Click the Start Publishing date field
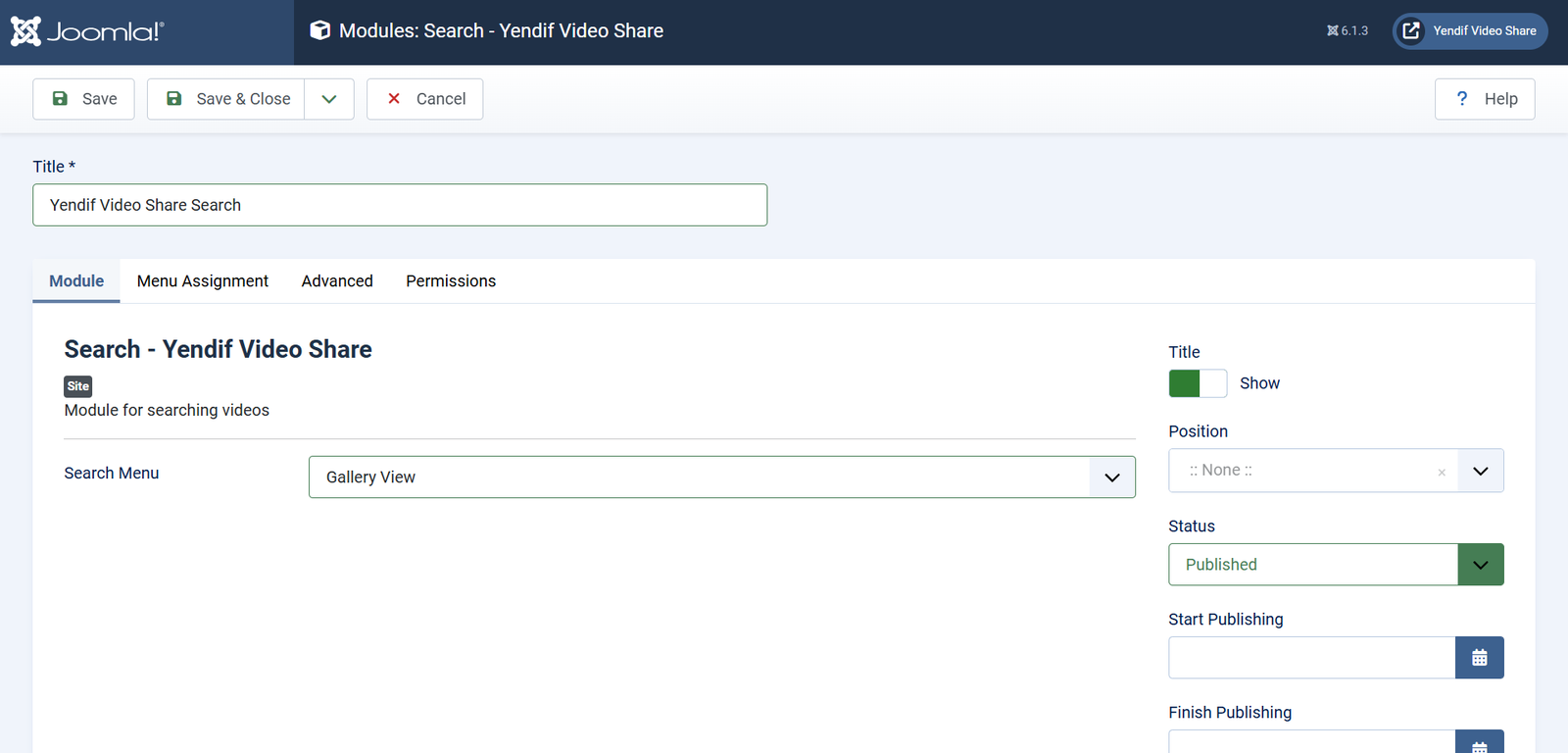 click(1311, 658)
